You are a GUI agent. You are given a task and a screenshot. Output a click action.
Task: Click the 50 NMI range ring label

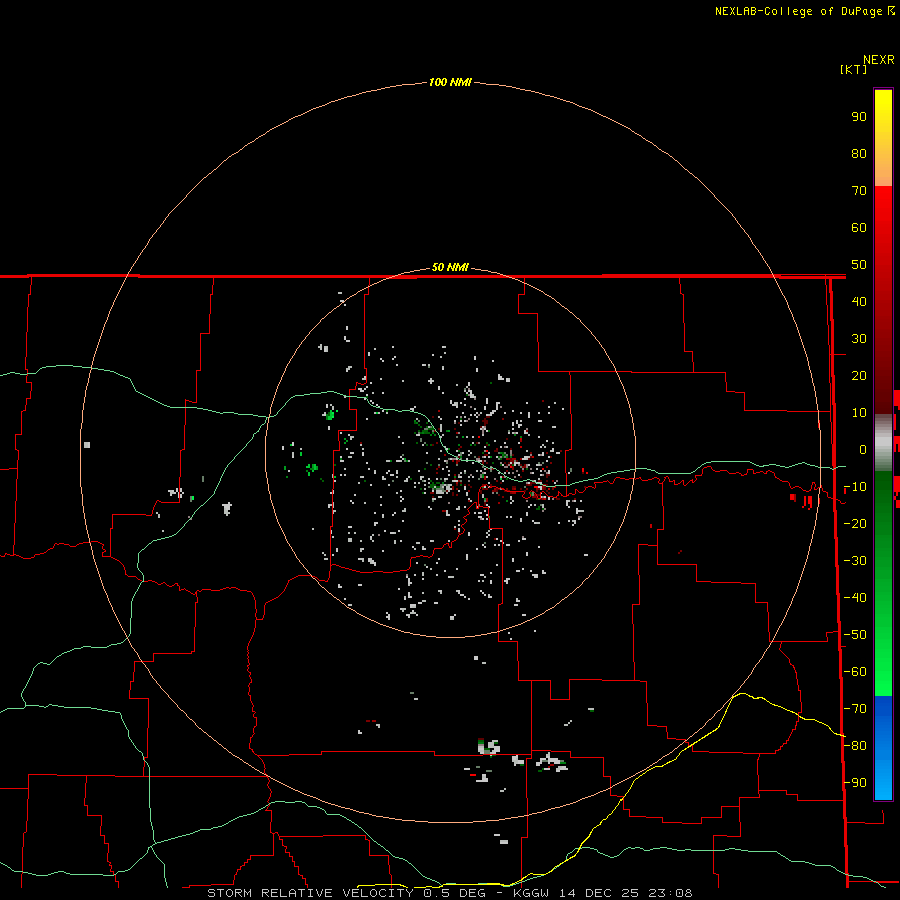(x=450, y=267)
